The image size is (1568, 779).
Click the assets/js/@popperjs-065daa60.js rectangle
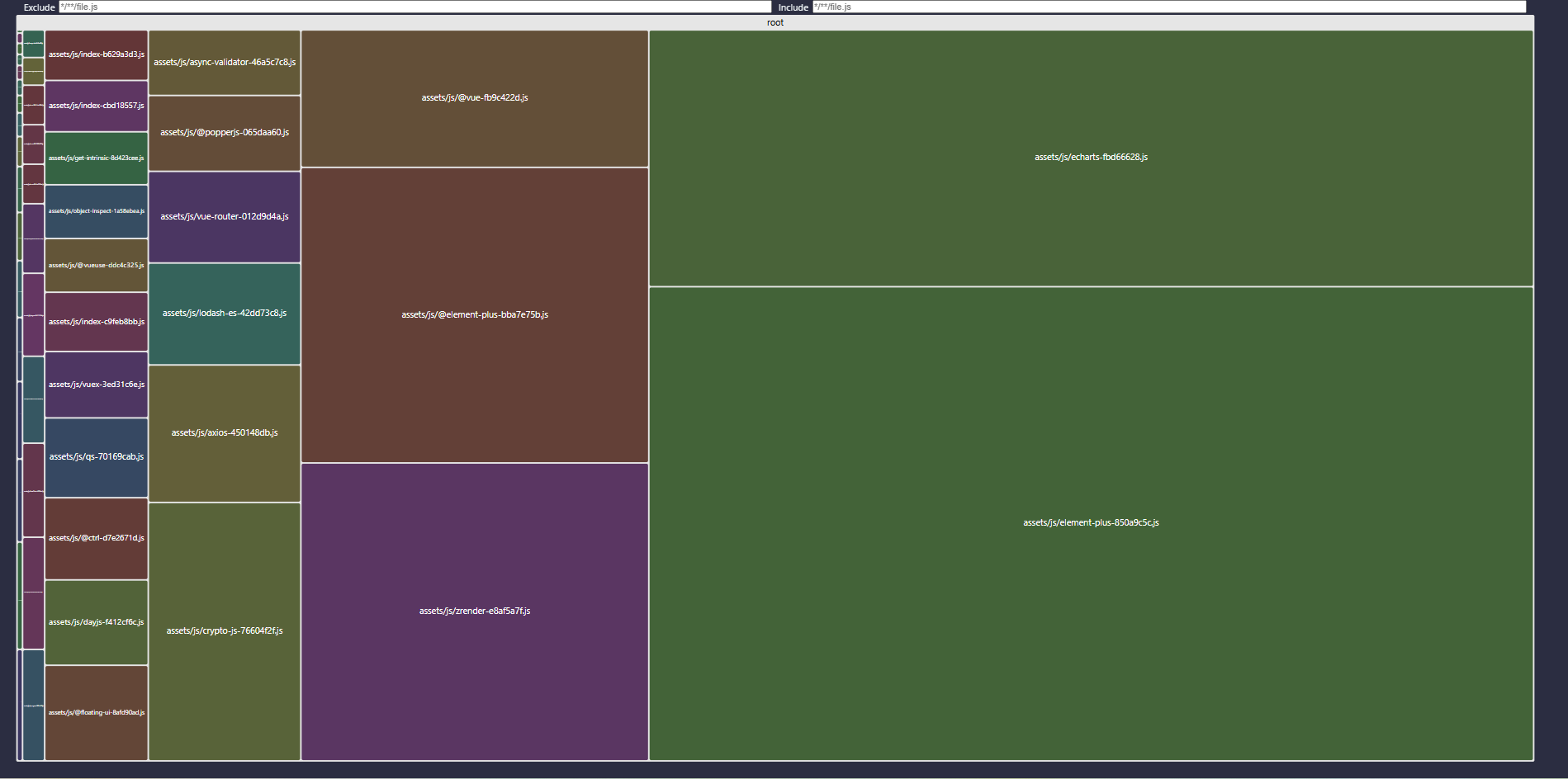click(x=224, y=132)
